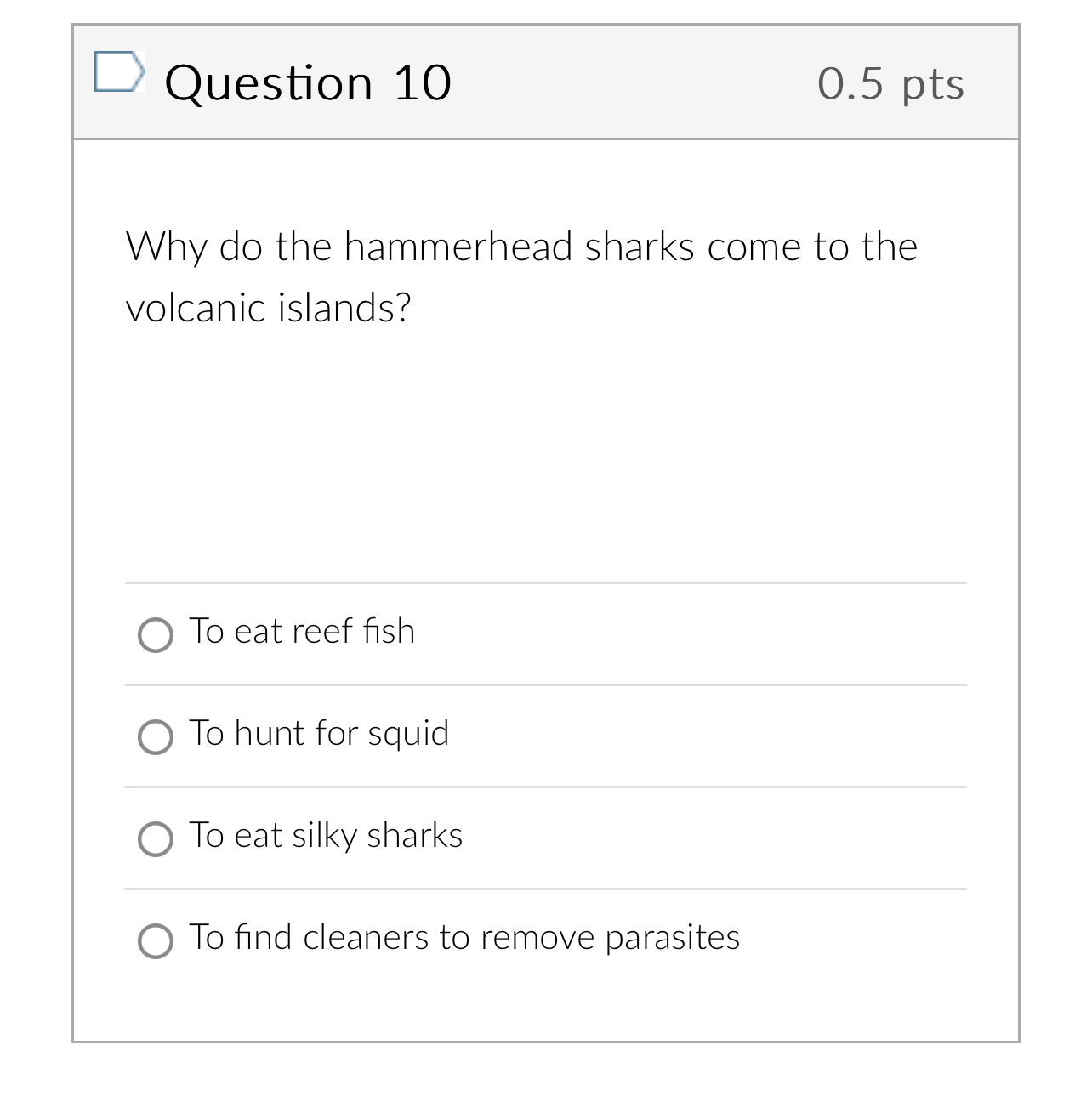Choose 'To hunt for squid' option
This screenshot has height=1102, width=1092.
156,737
